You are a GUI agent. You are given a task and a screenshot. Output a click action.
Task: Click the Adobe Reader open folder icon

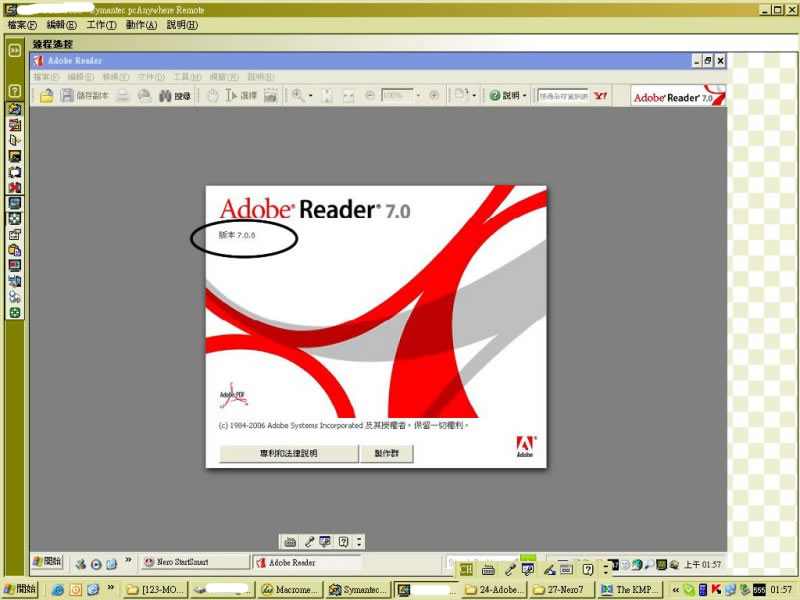tap(46, 95)
